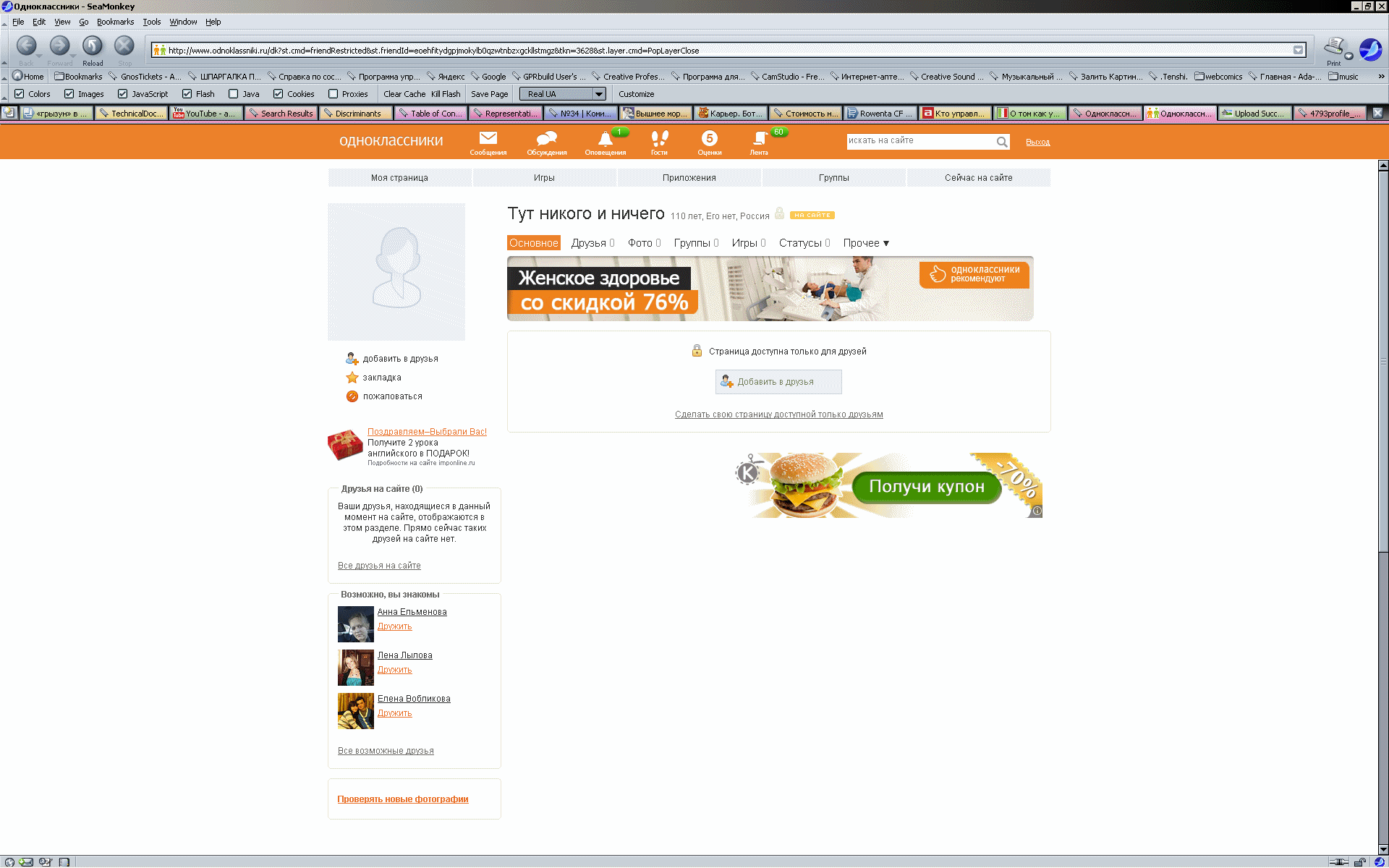Click the site search input field
This screenshot has width=1389, height=868.
click(x=920, y=141)
